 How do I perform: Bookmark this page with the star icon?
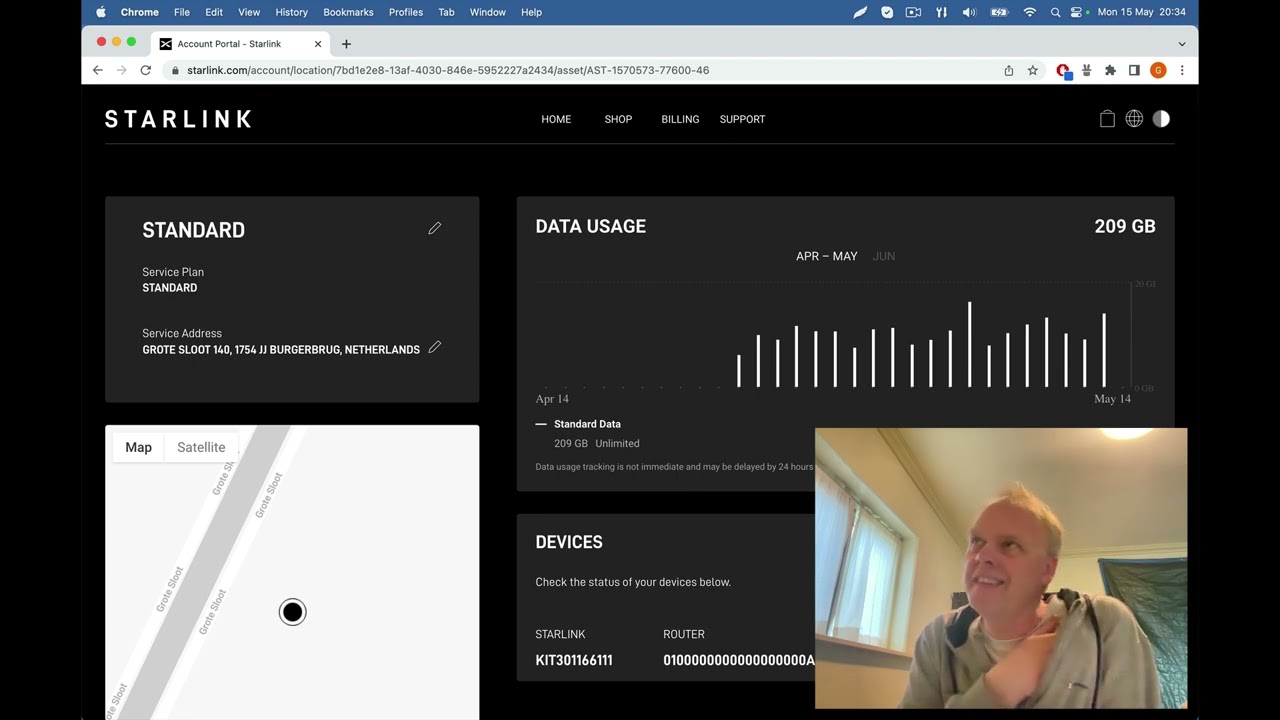click(x=1033, y=70)
